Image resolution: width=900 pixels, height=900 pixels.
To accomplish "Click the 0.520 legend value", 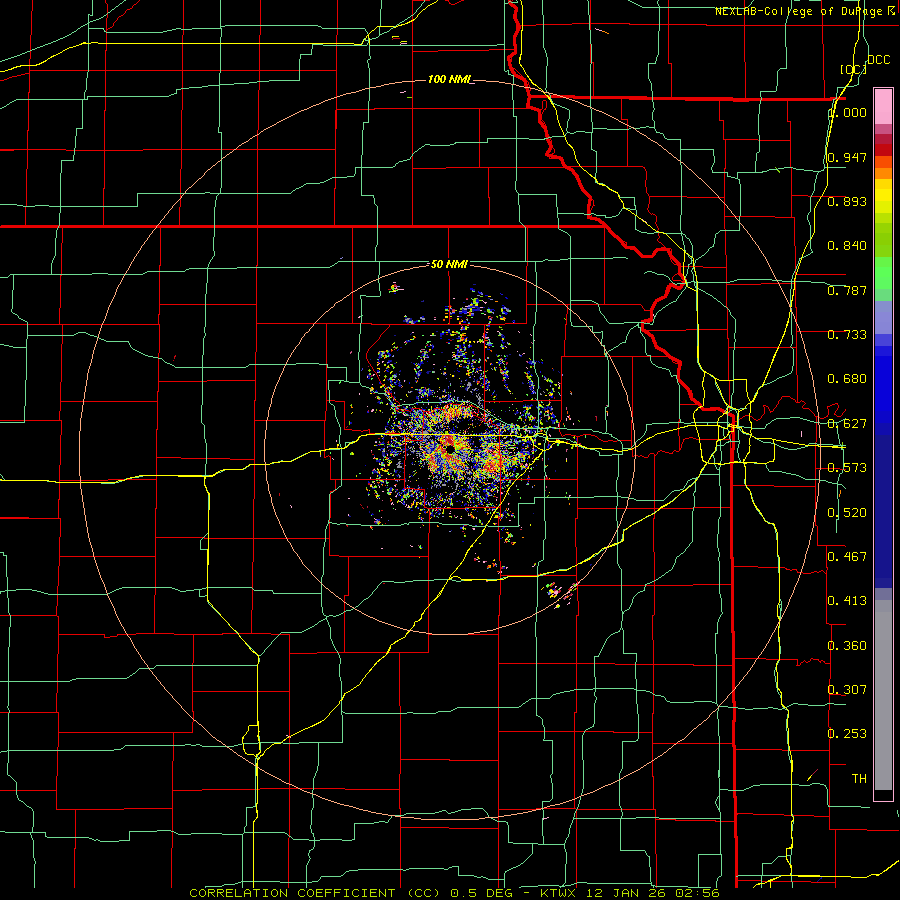I will pos(847,513).
